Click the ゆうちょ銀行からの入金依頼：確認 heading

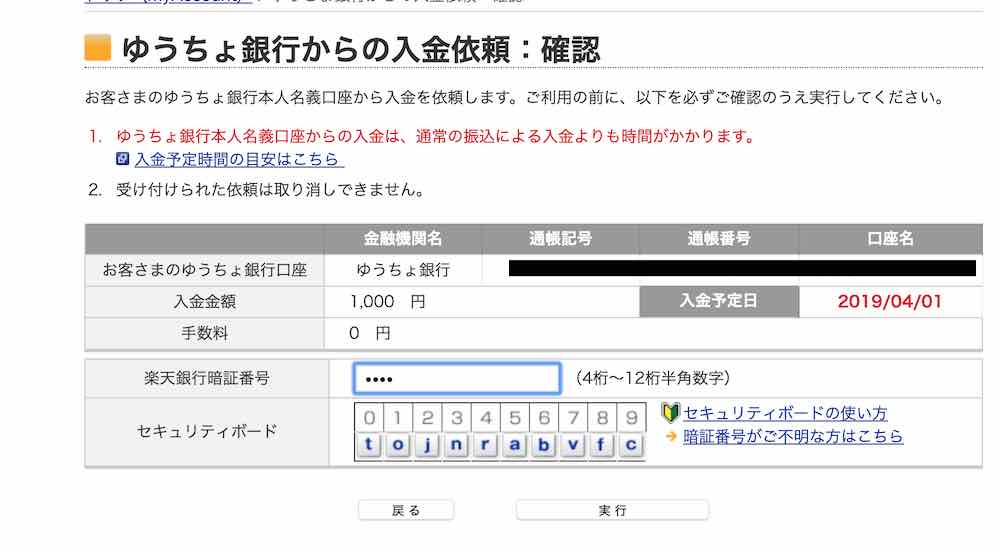(x=361, y=50)
